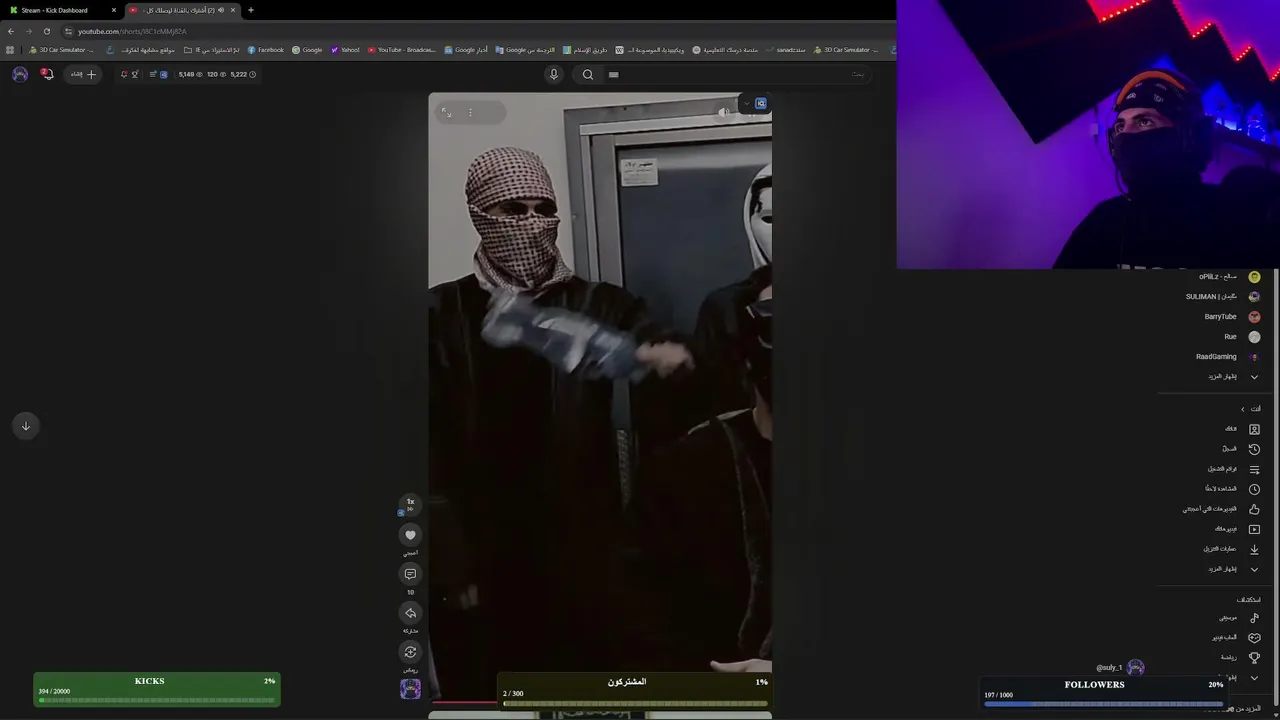
Task: Select the YouTube Shorts browser tab
Action: pyautogui.click(x=183, y=10)
